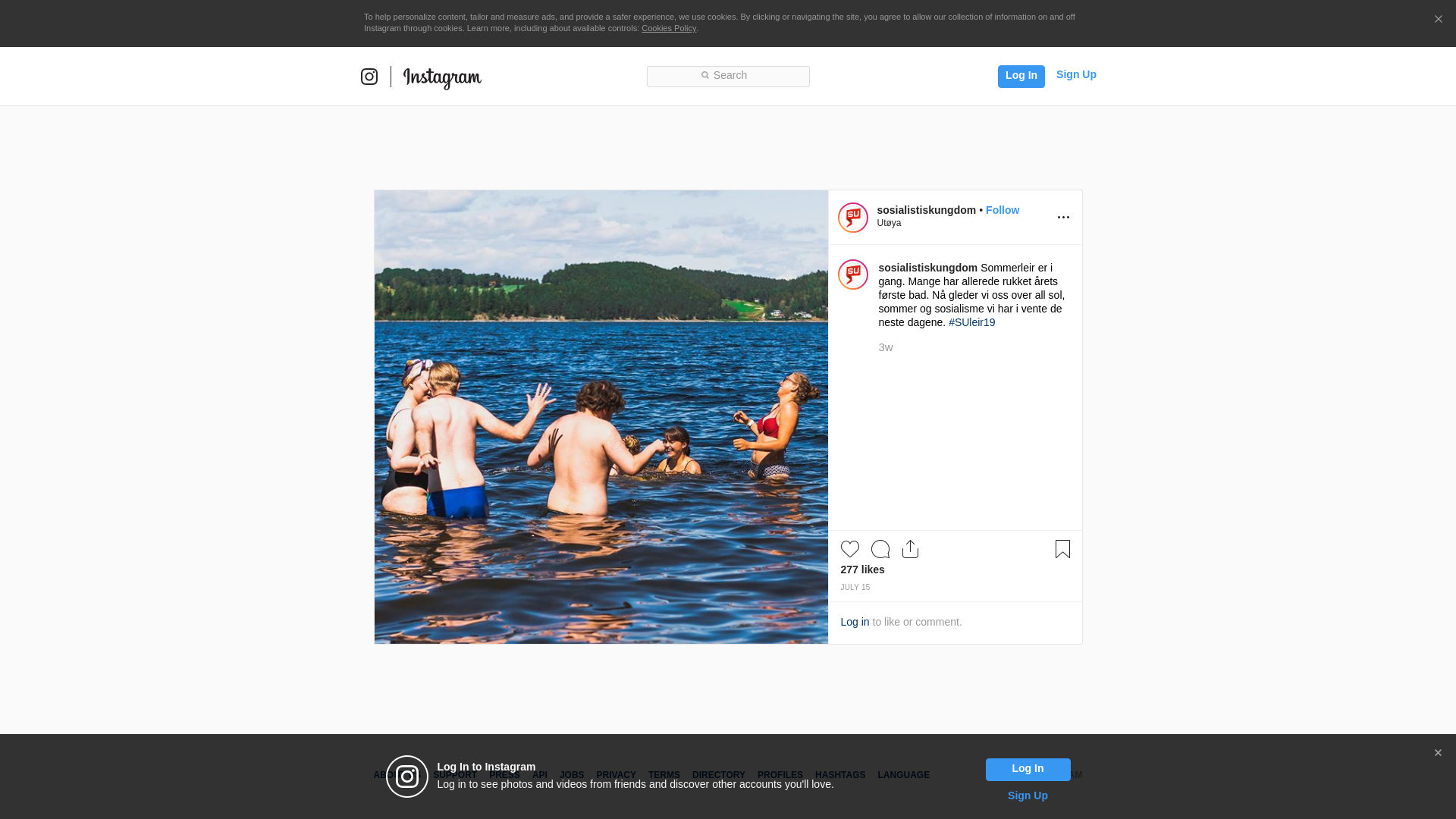Open sosialistiskungdom username in the caption
Image resolution: width=1456 pixels, height=819 pixels.
[928, 268]
